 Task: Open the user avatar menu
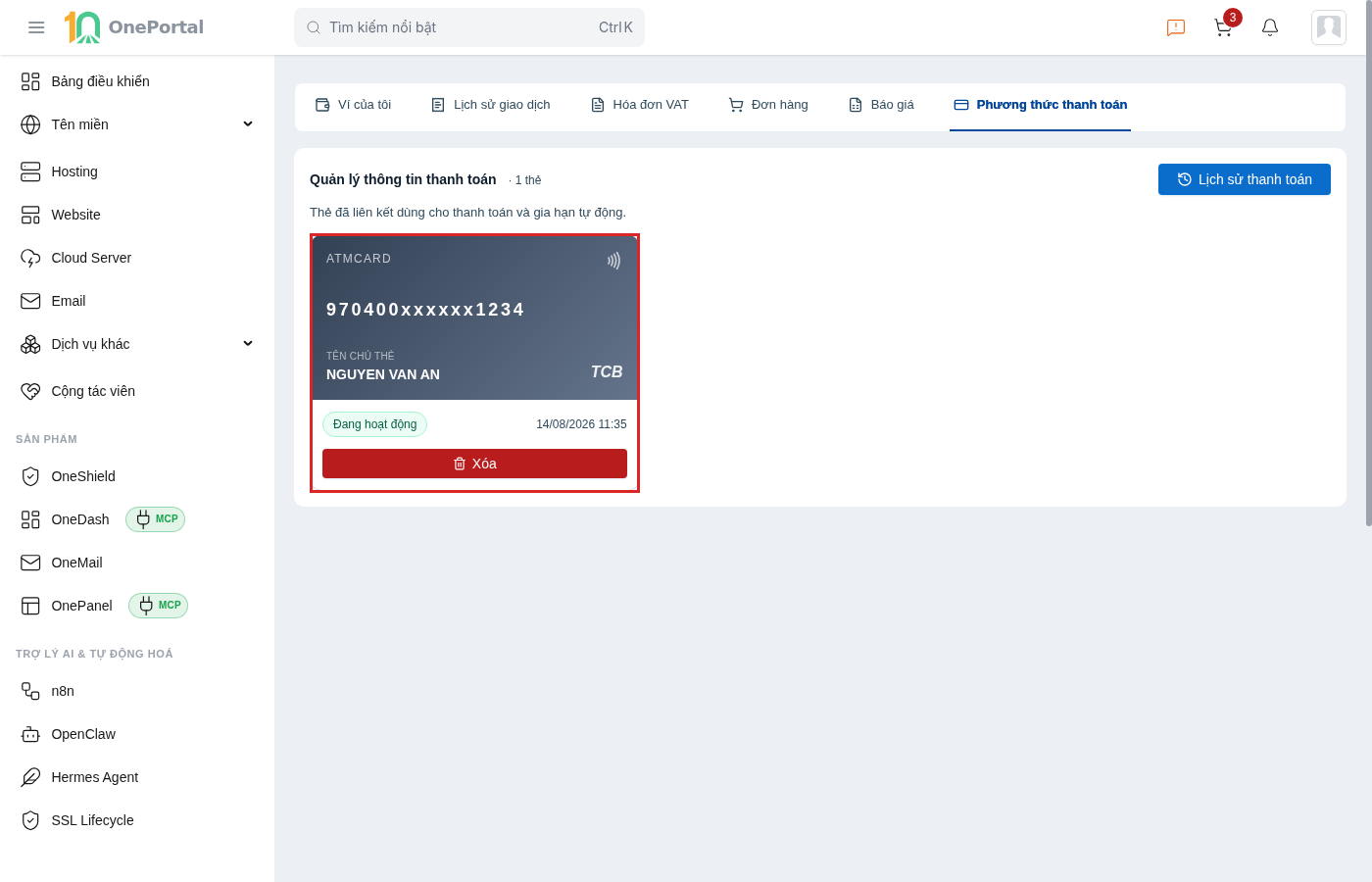point(1329,27)
